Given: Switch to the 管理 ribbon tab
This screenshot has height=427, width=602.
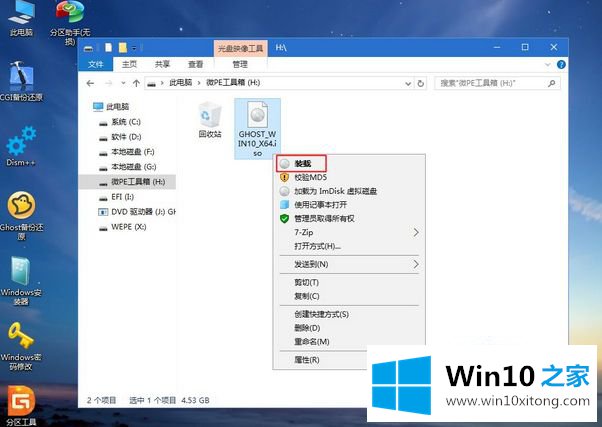Looking at the screenshot, I should coord(240,64).
